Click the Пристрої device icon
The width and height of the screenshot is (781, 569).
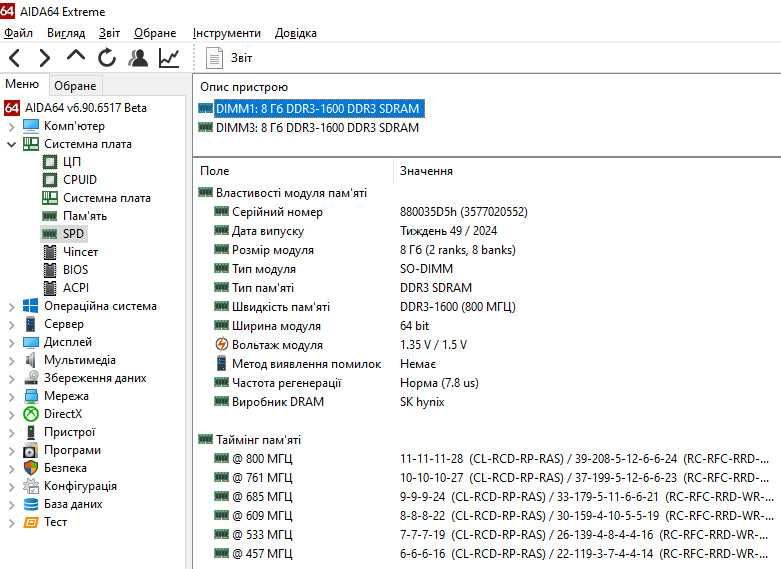click(x=31, y=432)
